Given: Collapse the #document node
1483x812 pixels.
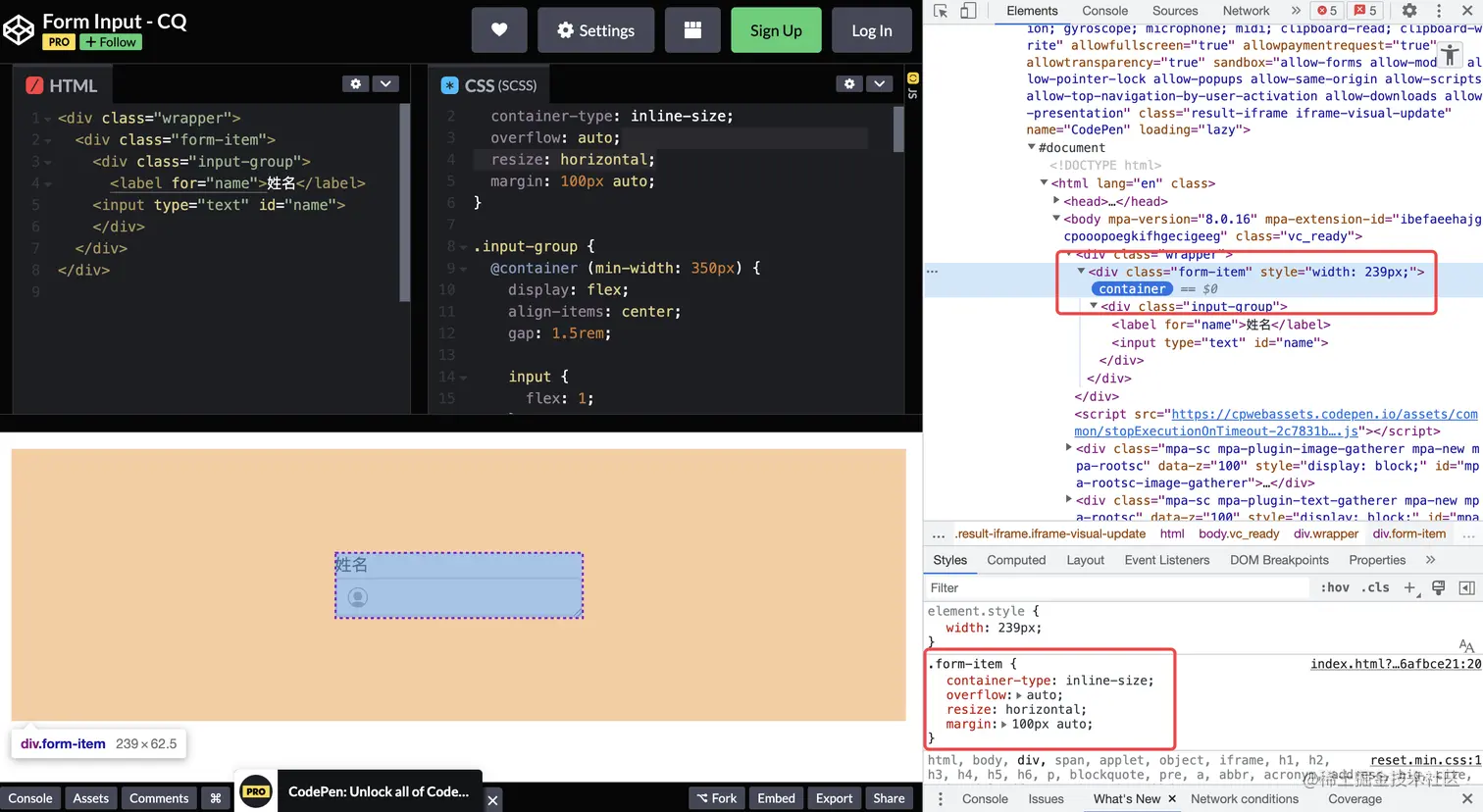Looking at the screenshot, I should pos(1032,147).
